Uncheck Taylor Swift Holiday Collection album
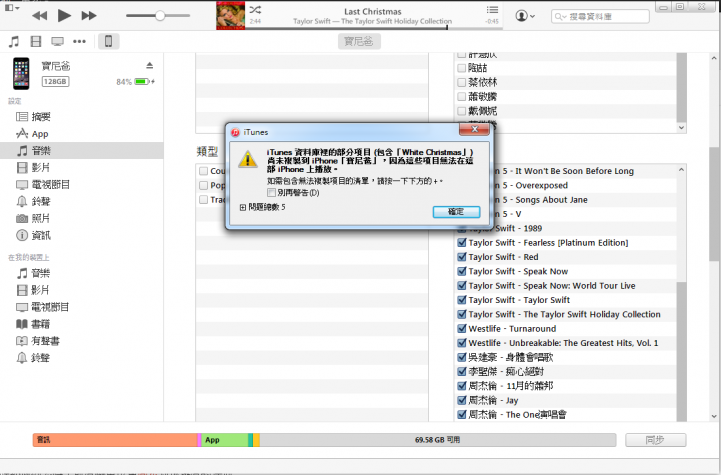The image size is (721, 475). pyautogui.click(x=462, y=314)
